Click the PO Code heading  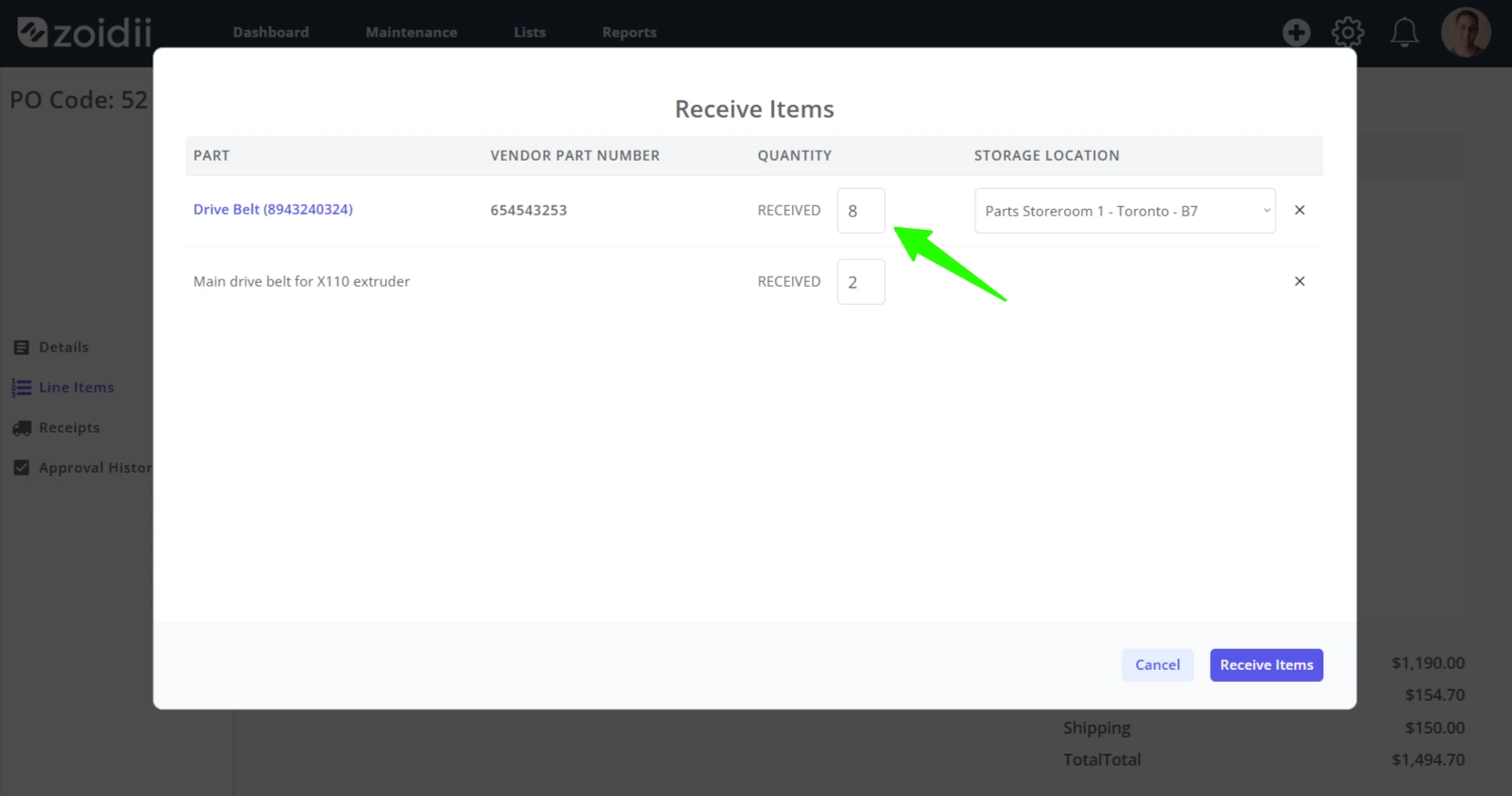coord(78,99)
